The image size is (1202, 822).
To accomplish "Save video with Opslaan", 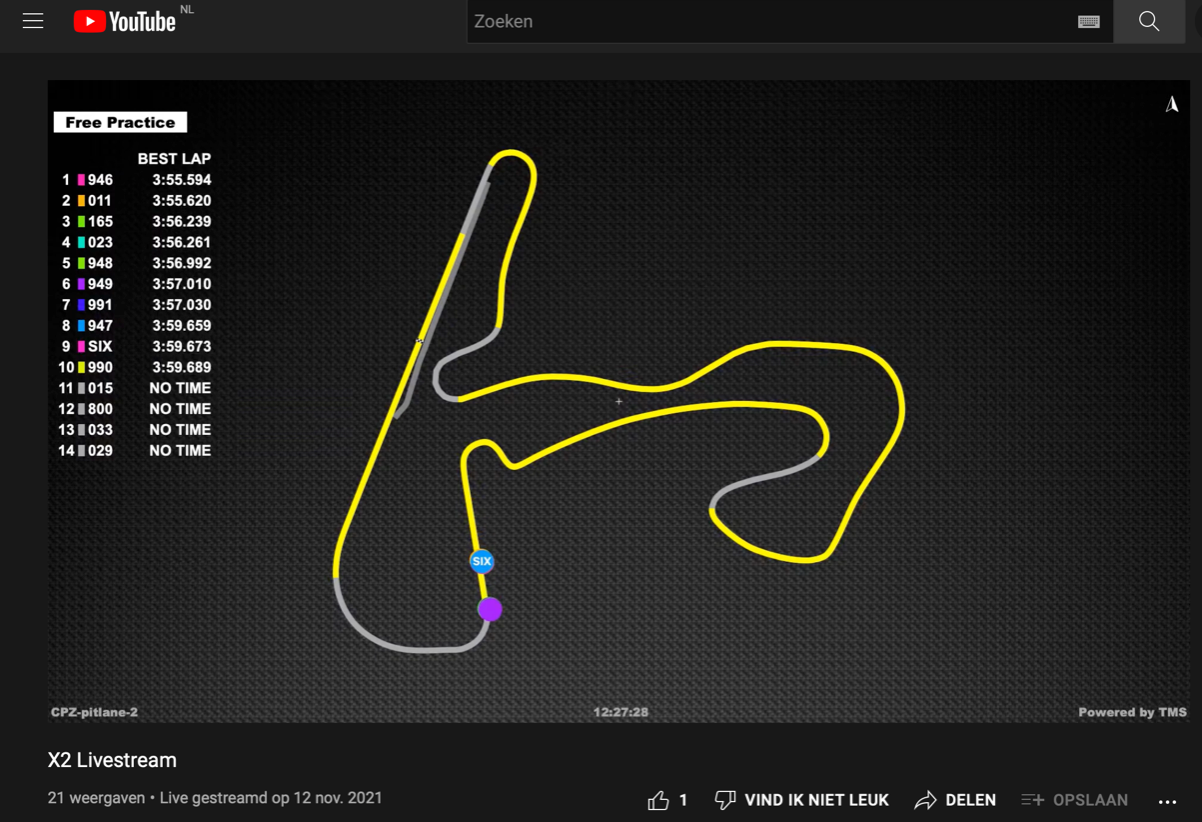I will (1075, 800).
